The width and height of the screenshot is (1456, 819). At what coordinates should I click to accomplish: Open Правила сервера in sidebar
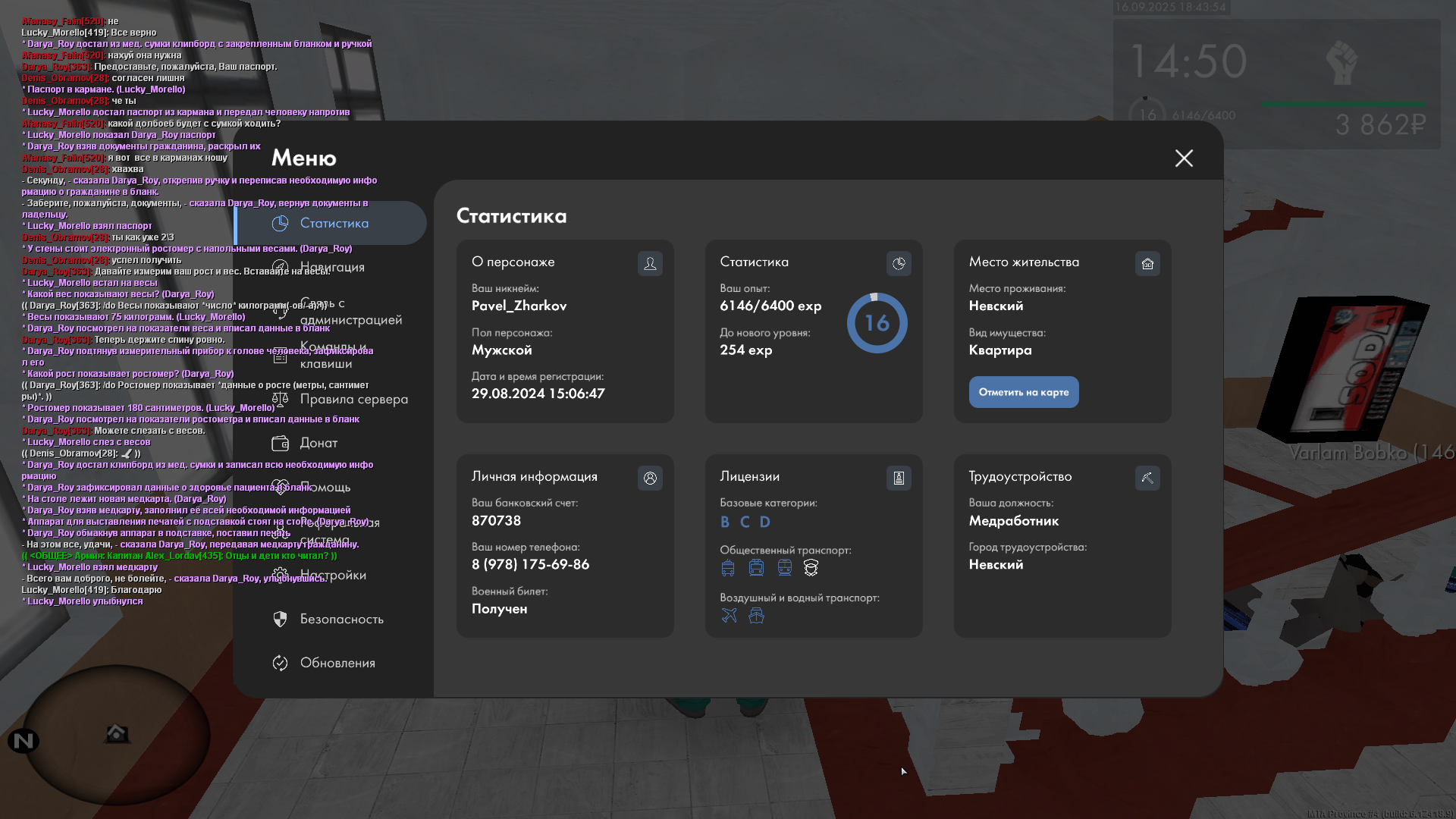pyautogui.click(x=353, y=399)
